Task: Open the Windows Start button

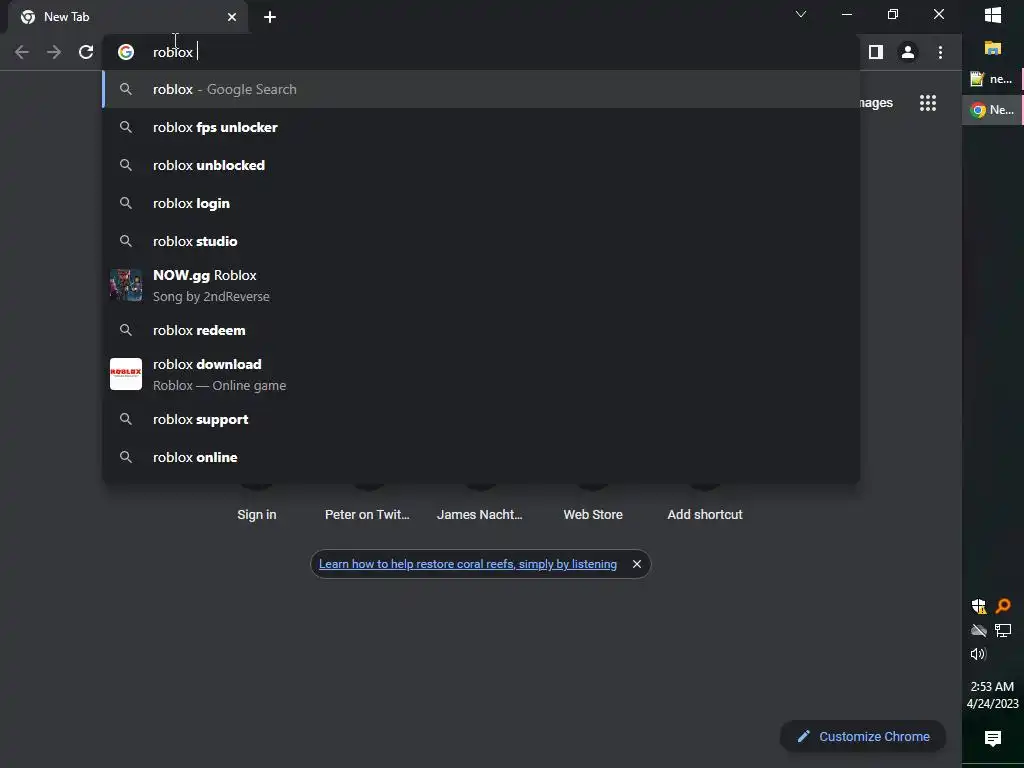Action: click(x=993, y=15)
